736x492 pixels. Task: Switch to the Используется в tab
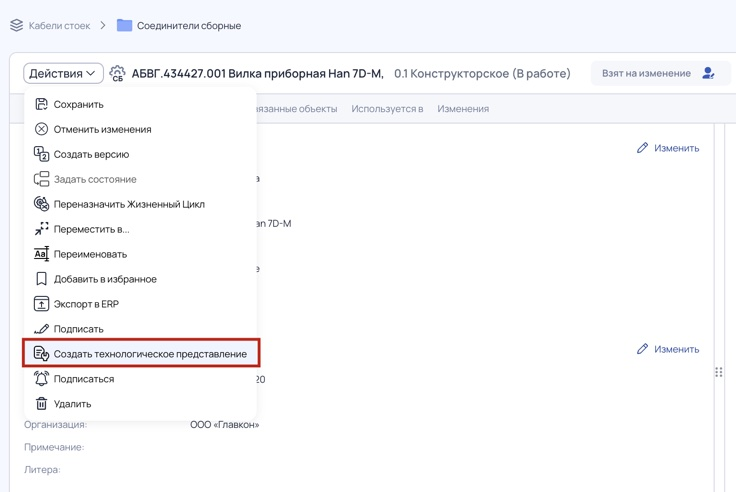tap(387, 109)
